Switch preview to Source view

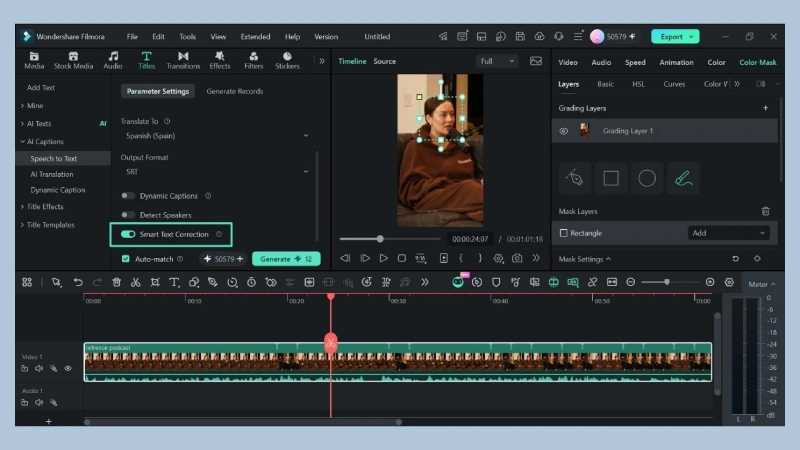[x=384, y=61]
